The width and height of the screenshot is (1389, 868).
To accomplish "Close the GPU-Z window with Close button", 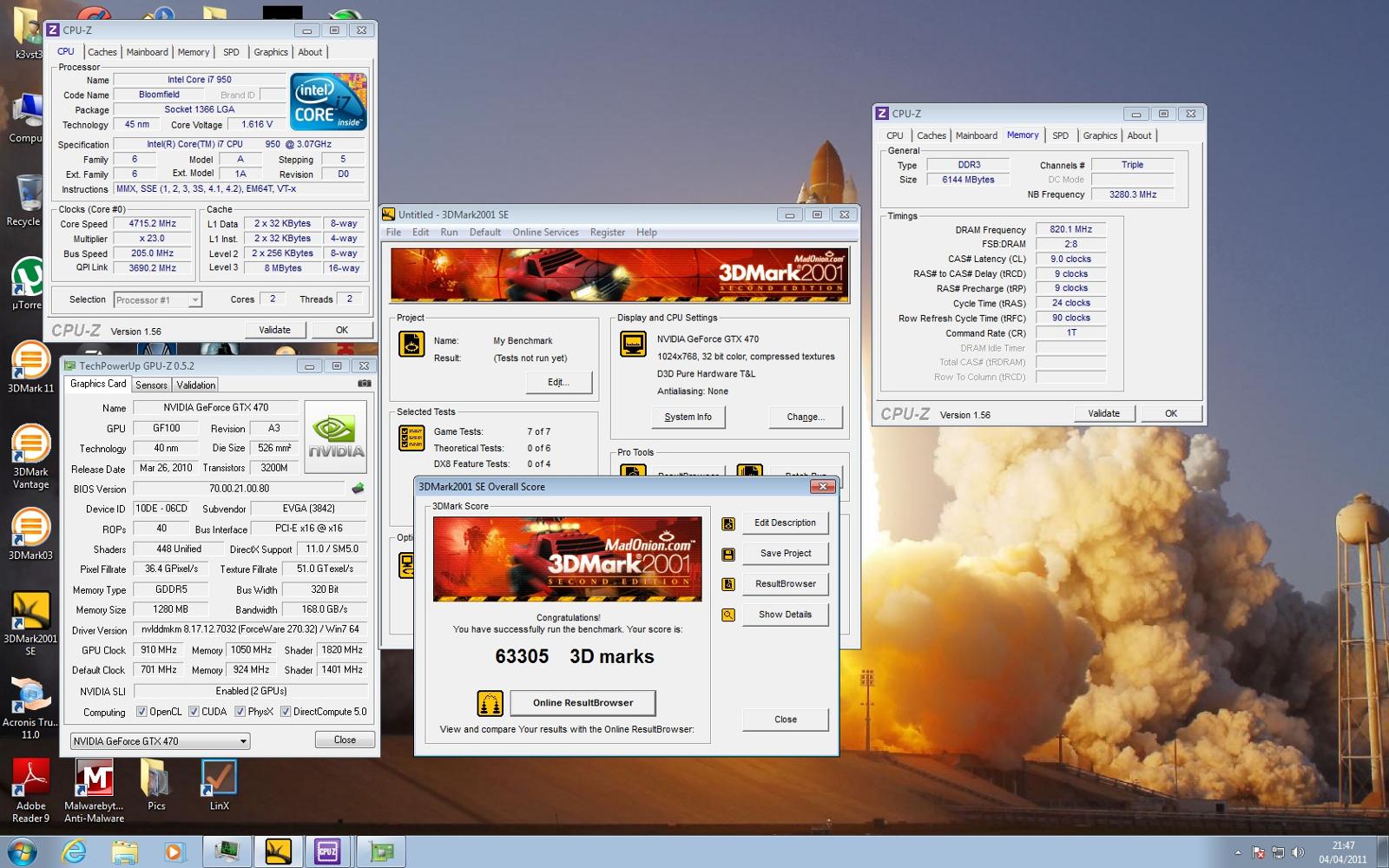I will click(345, 740).
